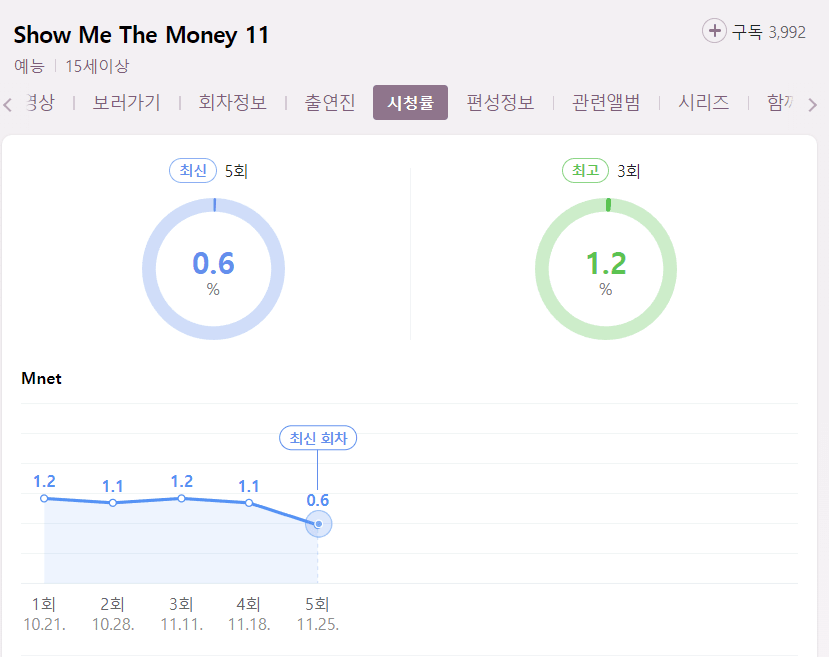Select the 2회 data point on the chart
This screenshot has height=657, width=829.
pyautogui.click(x=113, y=502)
